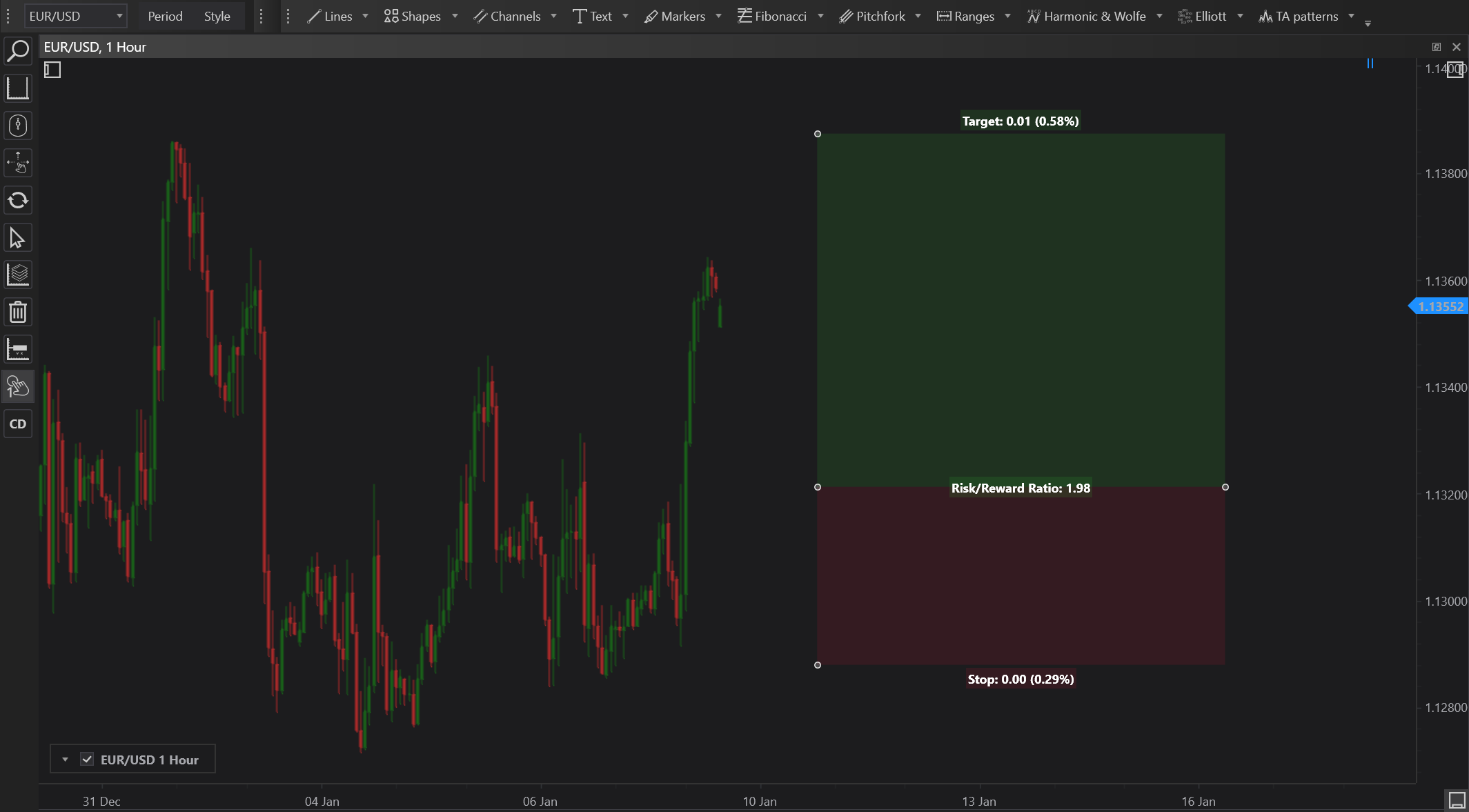Click the 1.13552 current price label

pyautogui.click(x=1440, y=307)
